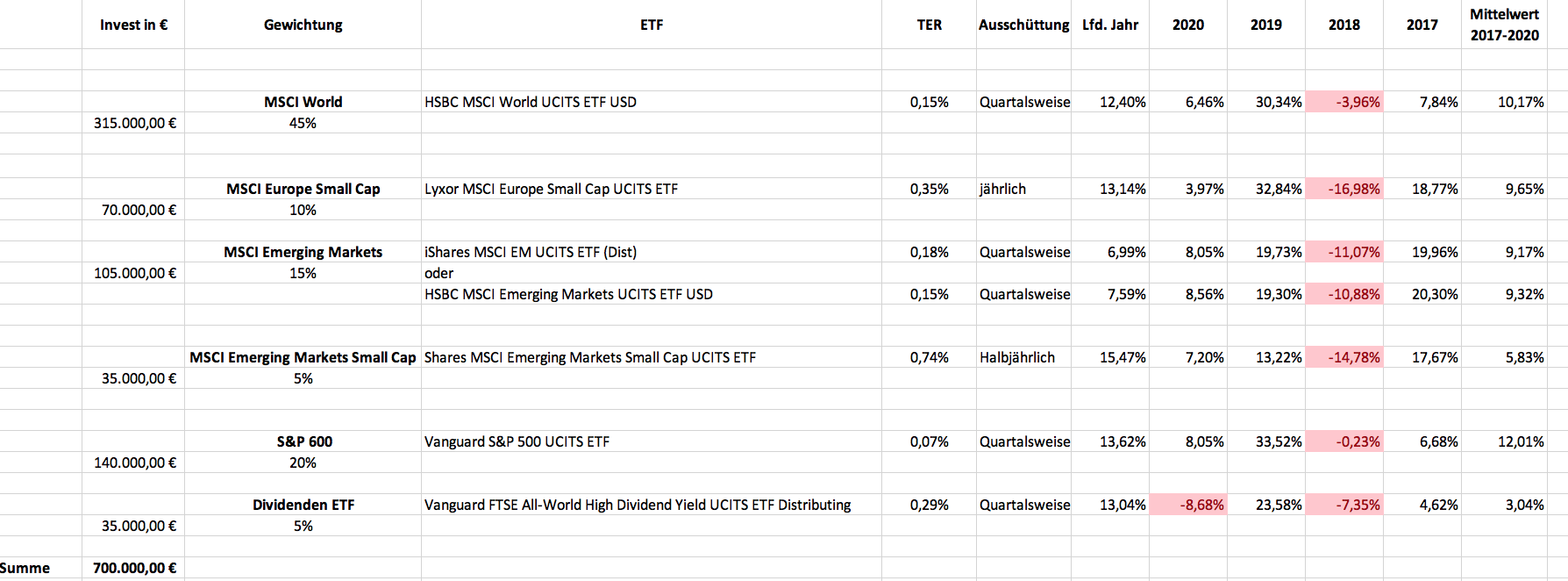Select the Vanguard S&P 500 UCITS ETF cell
This screenshot has width=1568, height=581.
click(x=517, y=441)
